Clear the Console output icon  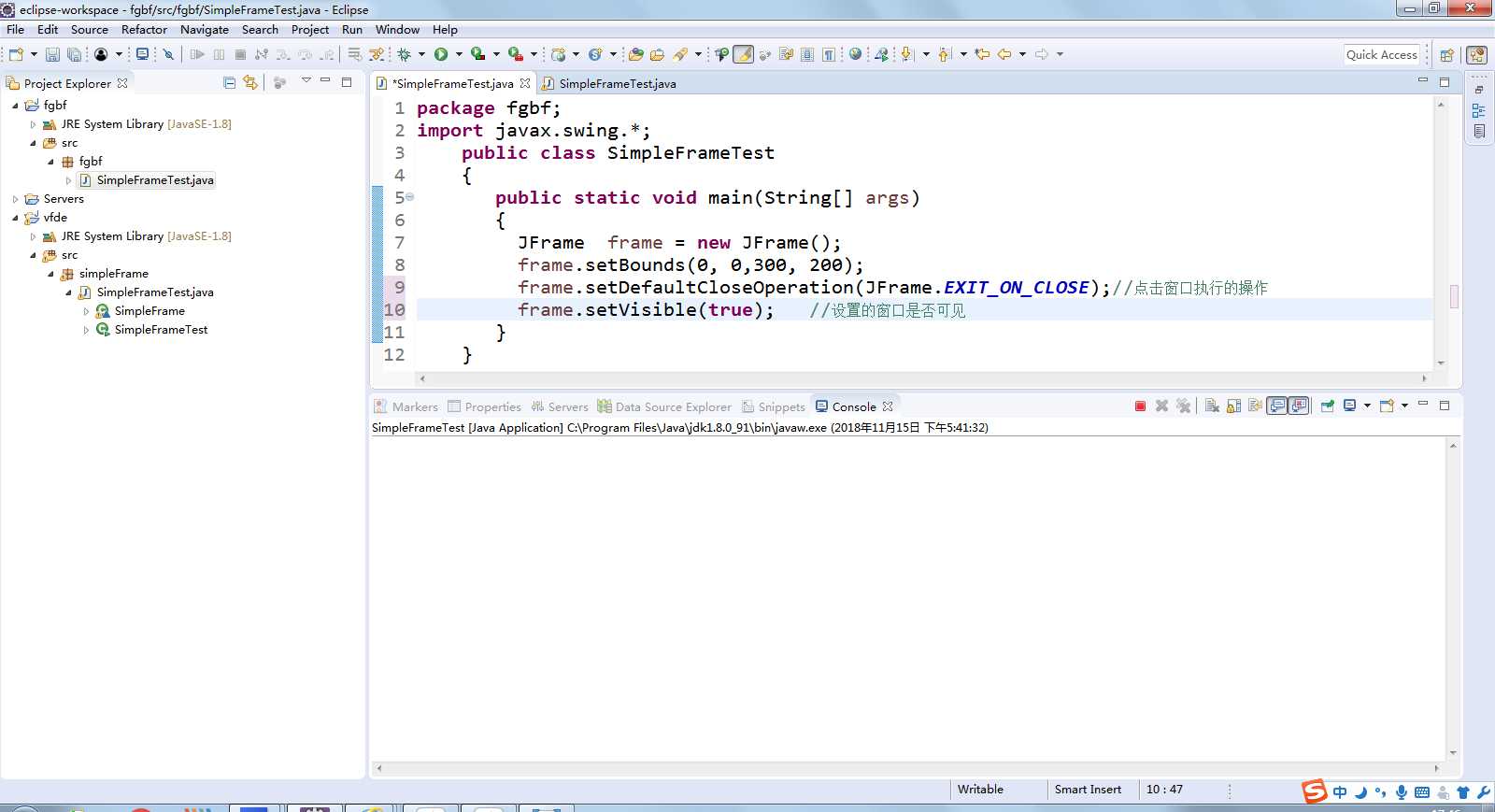point(1212,406)
